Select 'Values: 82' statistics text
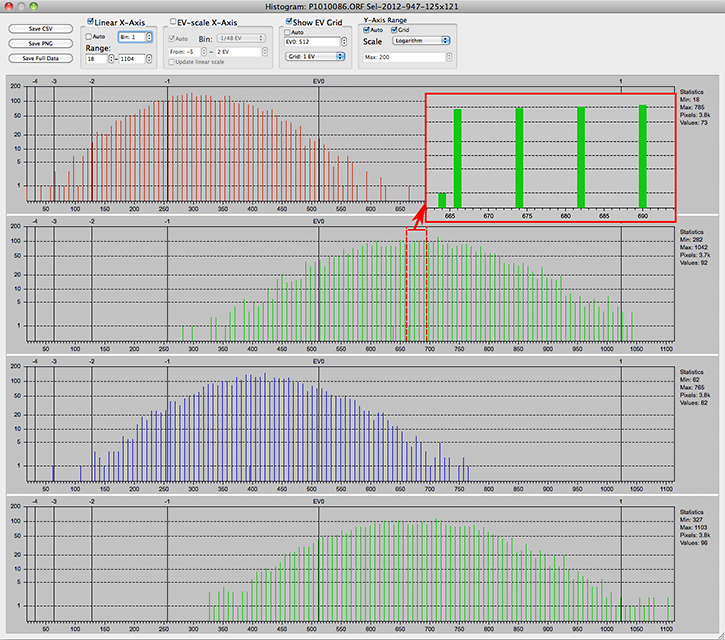Screen dimensions: 725x640 point(693,403)
